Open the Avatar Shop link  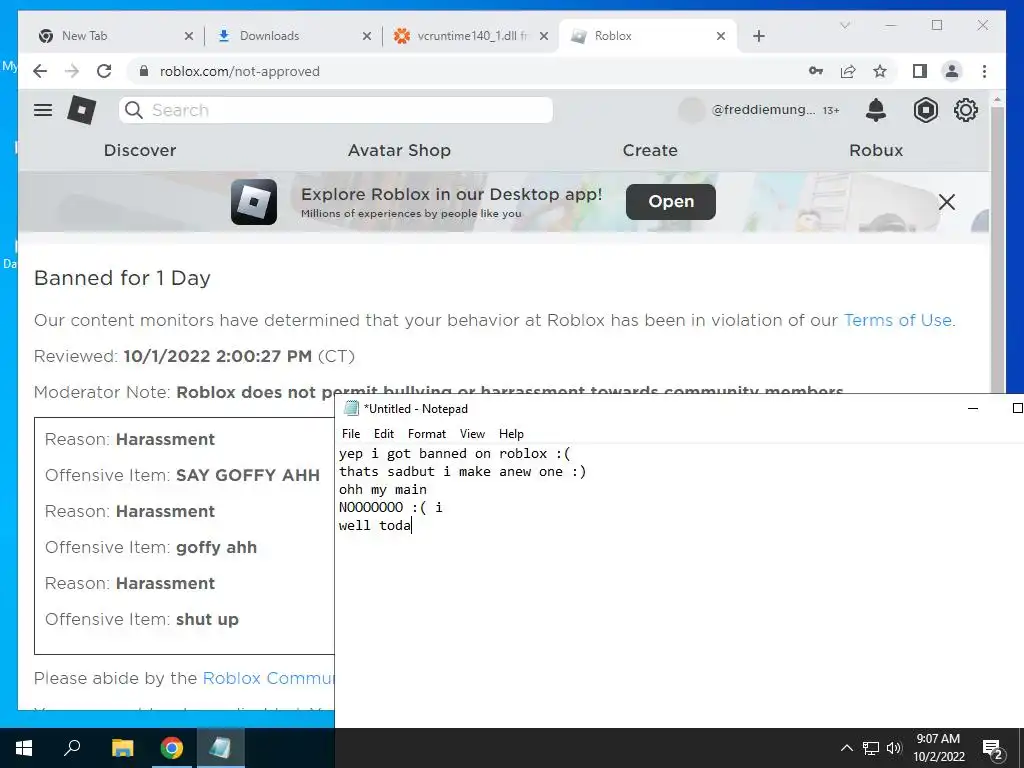399,150
